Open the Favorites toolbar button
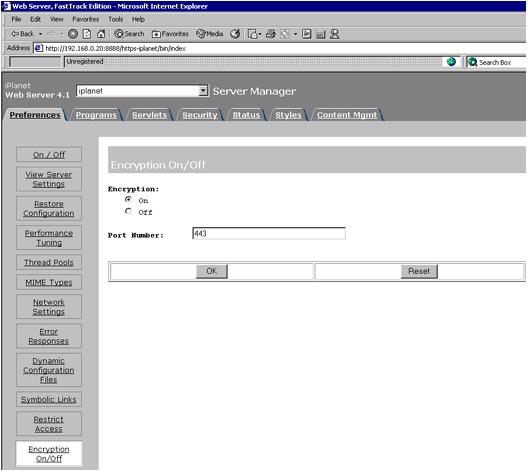Screen dimensions: 528x472 170,34
